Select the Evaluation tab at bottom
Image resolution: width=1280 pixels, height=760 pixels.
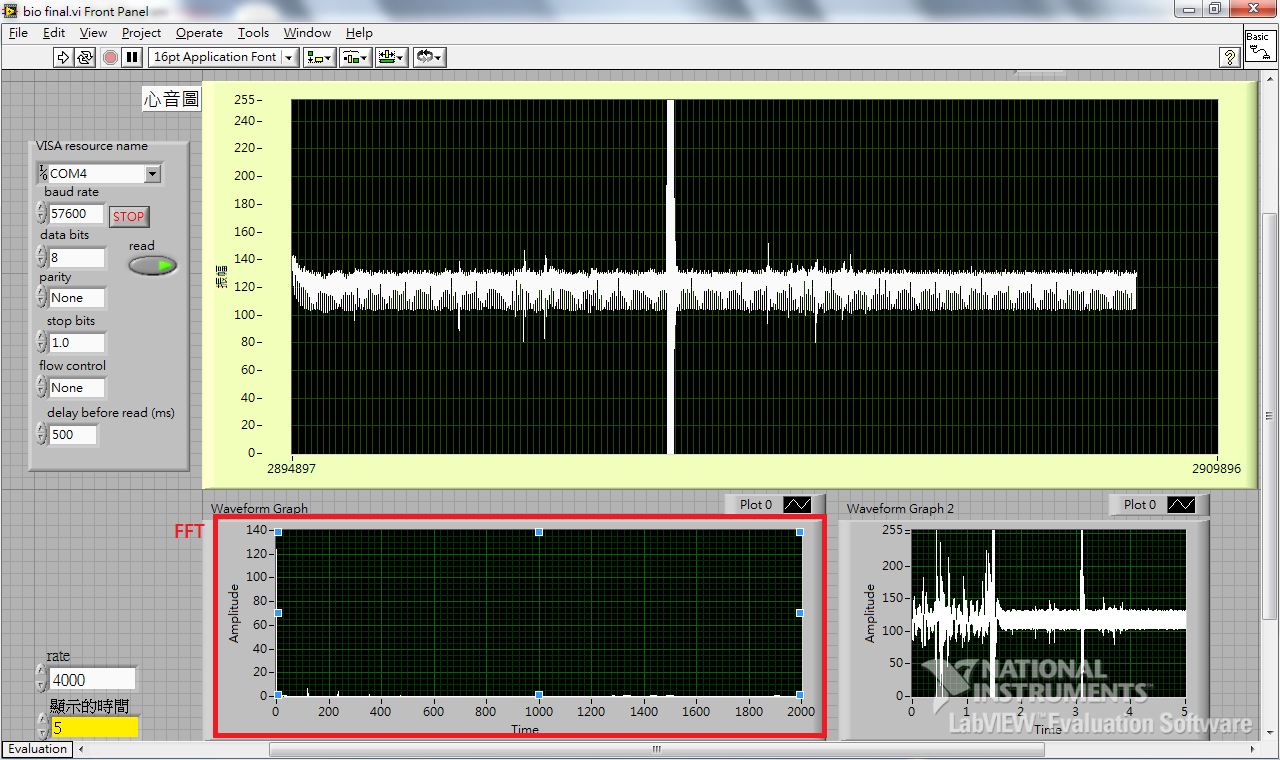(x=38, y=749)
